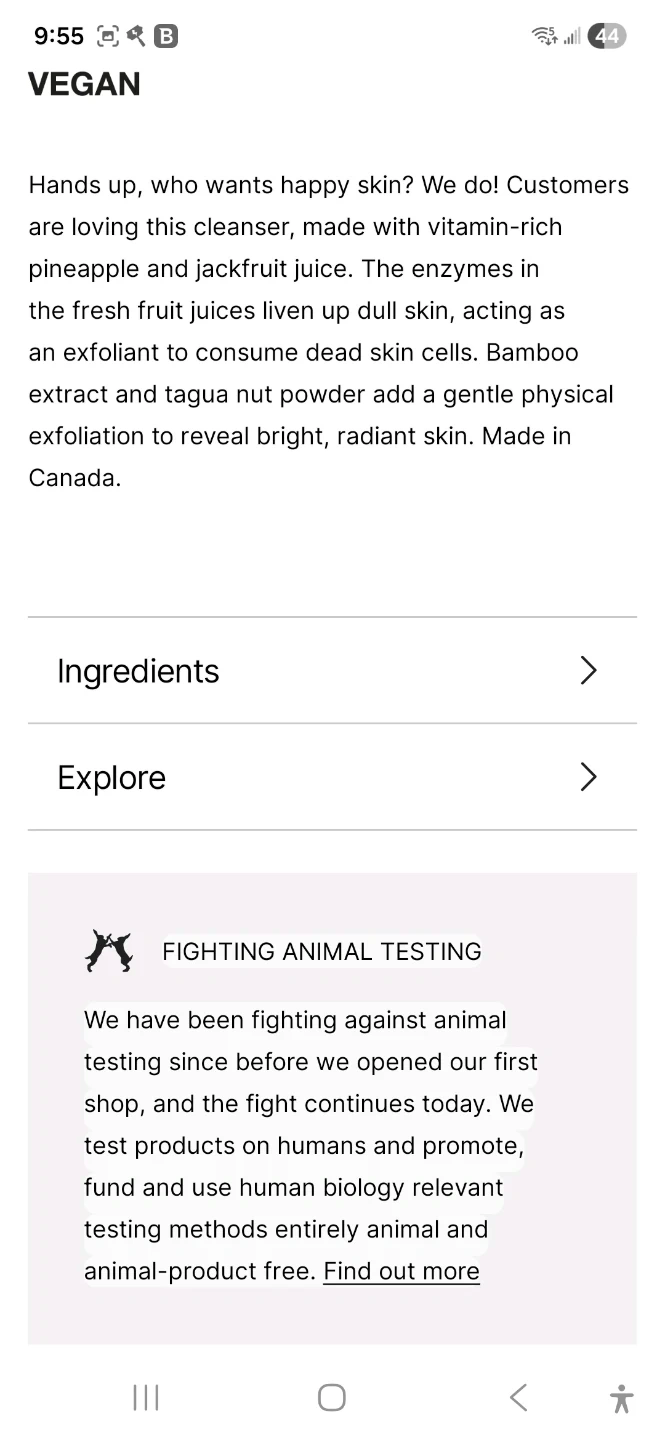Tap the Wi-Fi signal status icon
The height and width of the screenshot is (1440, 665).
click(x=544, y=37)
